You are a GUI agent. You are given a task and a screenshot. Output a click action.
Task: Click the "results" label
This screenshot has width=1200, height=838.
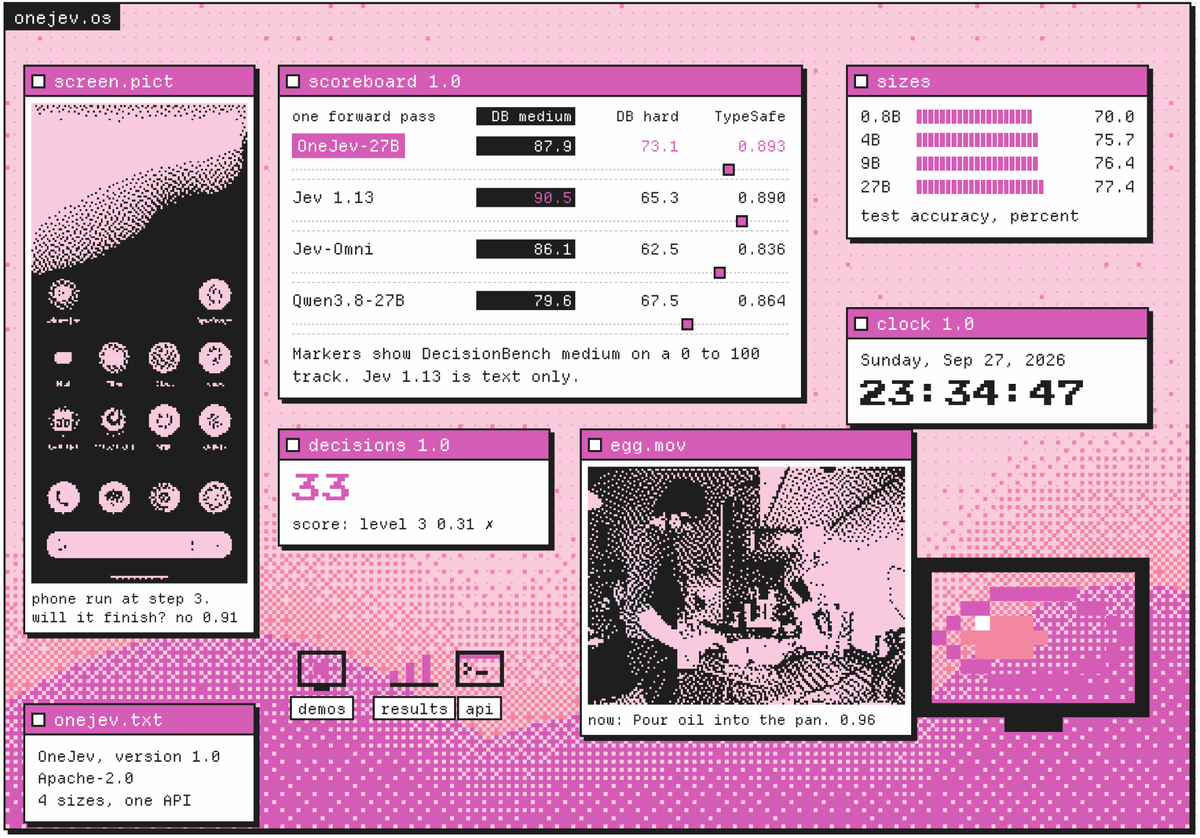(x=414, y=709)
